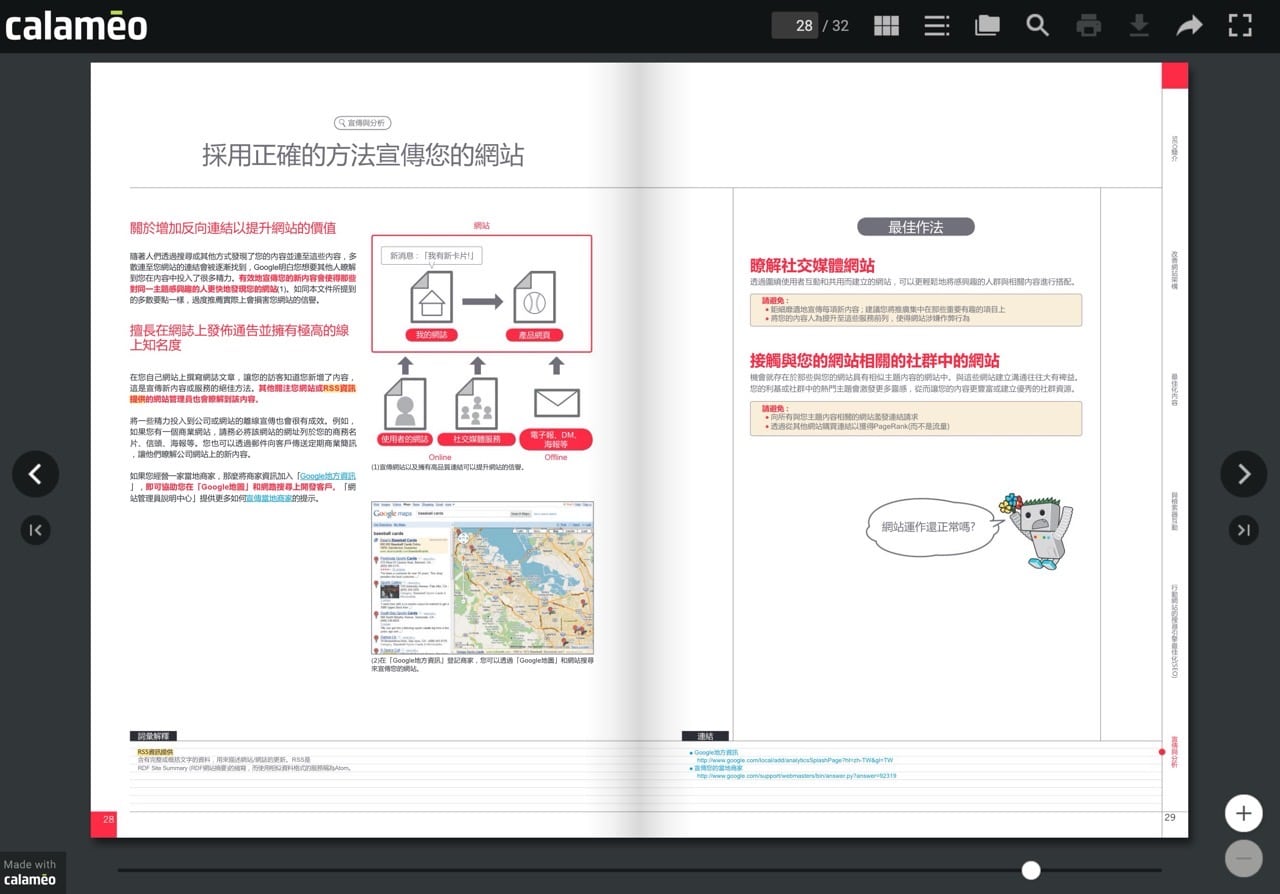Click the '最佳作法' header badge
The width and height of the screenshot is (1280, 894).
[916, 227]
